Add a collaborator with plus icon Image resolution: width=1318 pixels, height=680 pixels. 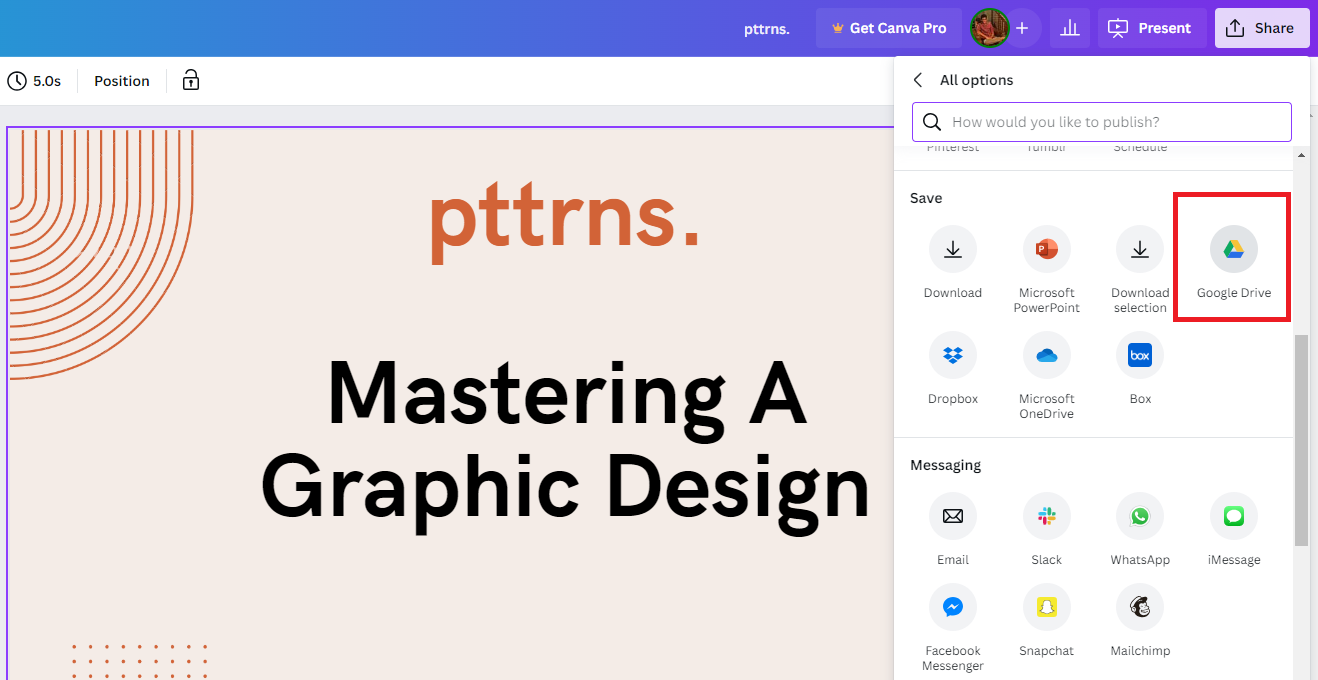tap(1022, 28)
